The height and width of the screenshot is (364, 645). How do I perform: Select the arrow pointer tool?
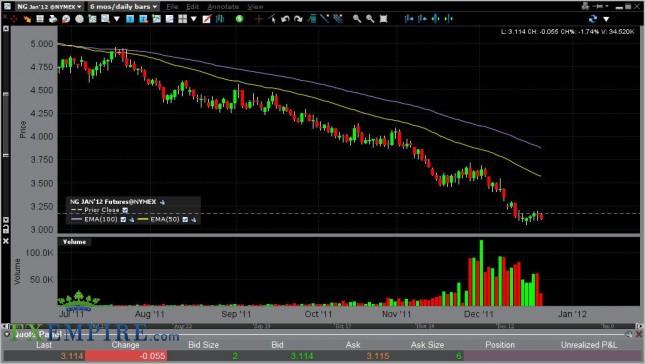click(272, 19)
